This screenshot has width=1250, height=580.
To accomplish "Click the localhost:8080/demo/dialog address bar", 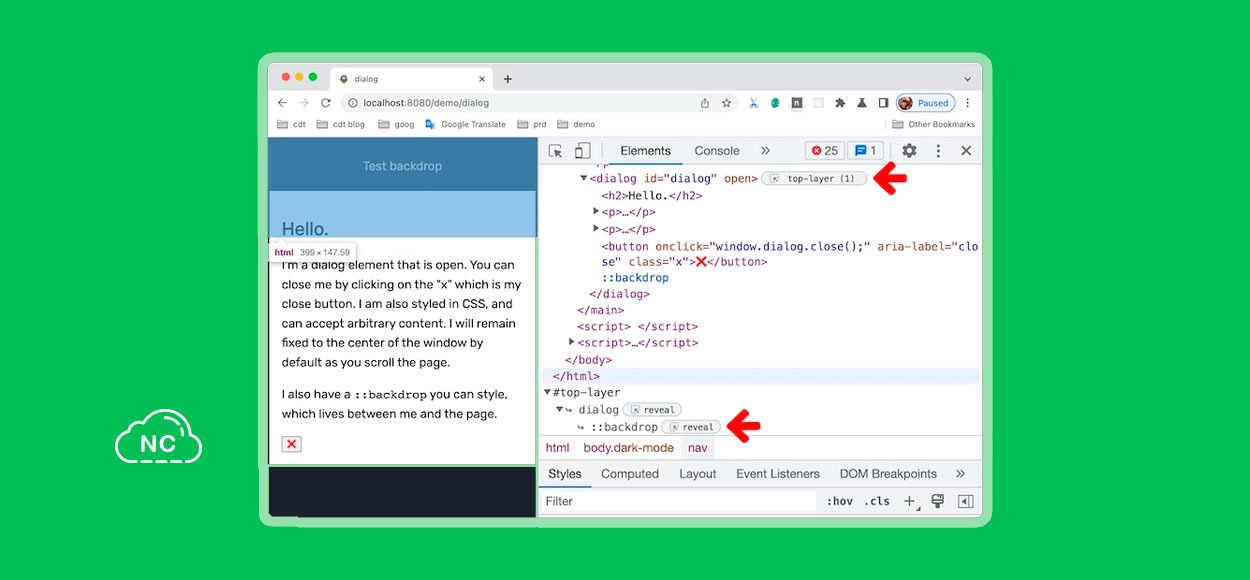I will (541, 103).
